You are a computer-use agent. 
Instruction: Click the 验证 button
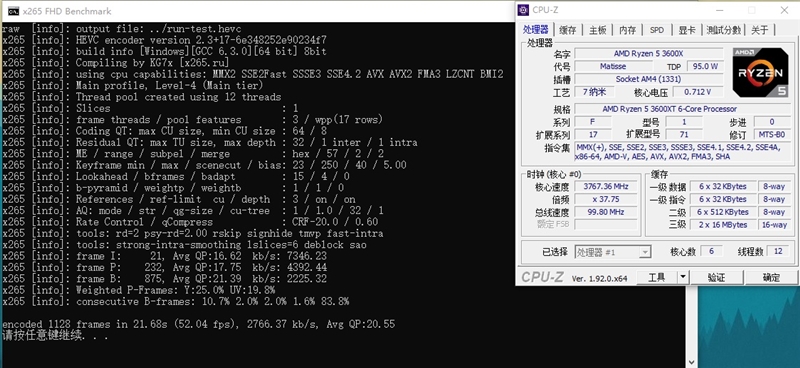pos(716,277)
